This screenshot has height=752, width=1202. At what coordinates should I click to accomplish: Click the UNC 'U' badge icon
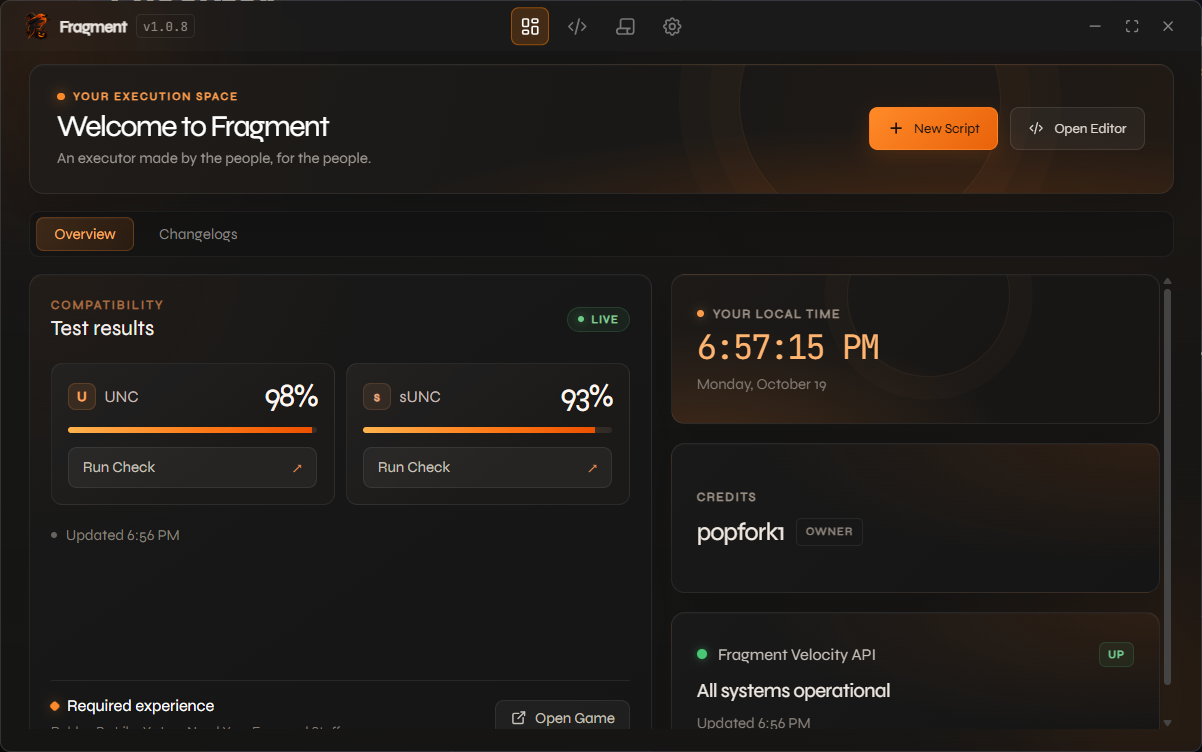[x=82, y=397]
